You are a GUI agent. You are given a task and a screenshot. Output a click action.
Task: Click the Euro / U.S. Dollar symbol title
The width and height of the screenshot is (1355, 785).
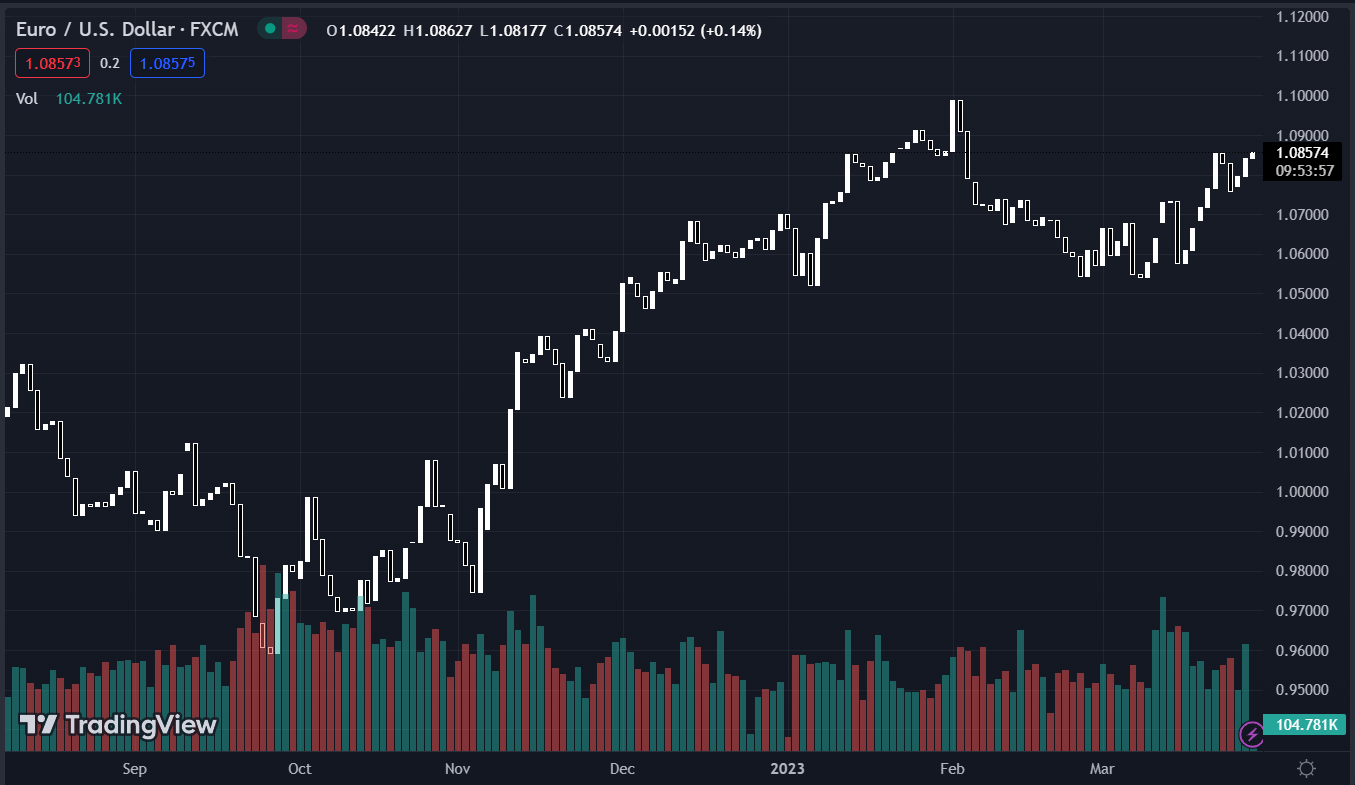pos(127,30)
